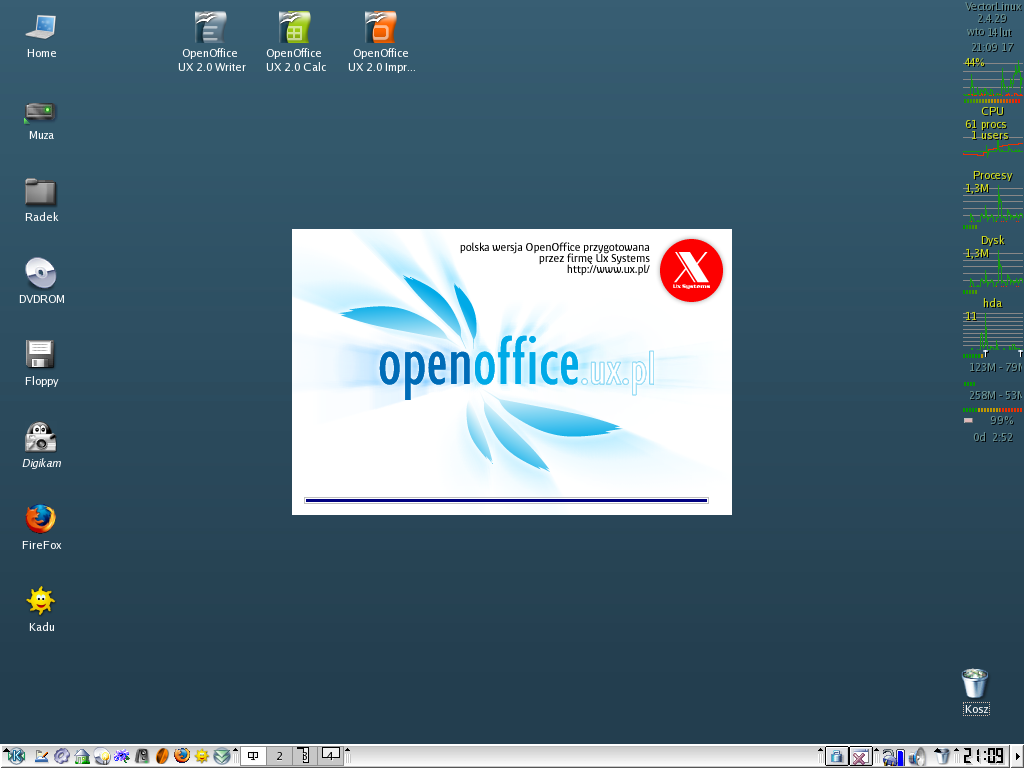Click the trash bin applet in panel
Screen dimensions: 1024x768
click(x=942, y=756)
